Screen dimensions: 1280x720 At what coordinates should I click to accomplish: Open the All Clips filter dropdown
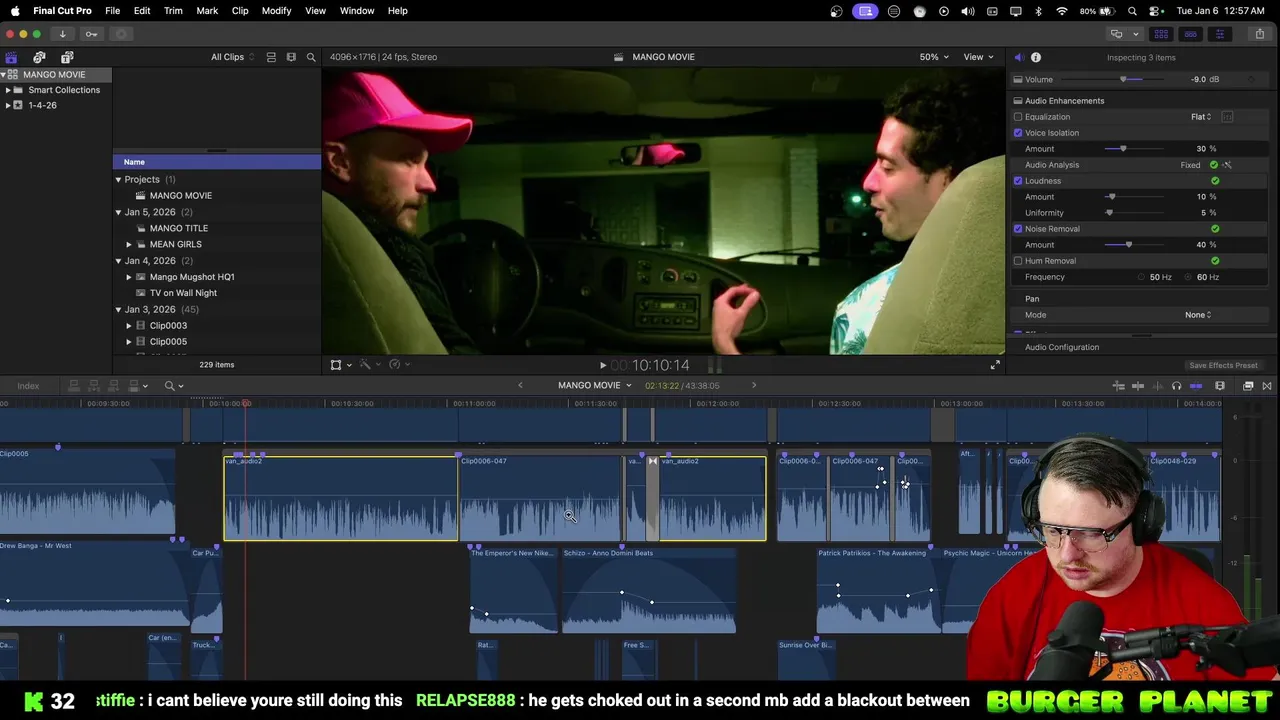click(x=232, y=57)
